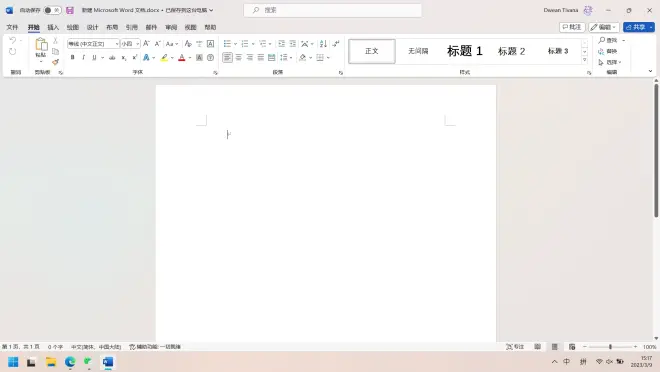Switch to Read Mode view in status bar
This screenshot has width=660, height=372.
click(538, 347)
